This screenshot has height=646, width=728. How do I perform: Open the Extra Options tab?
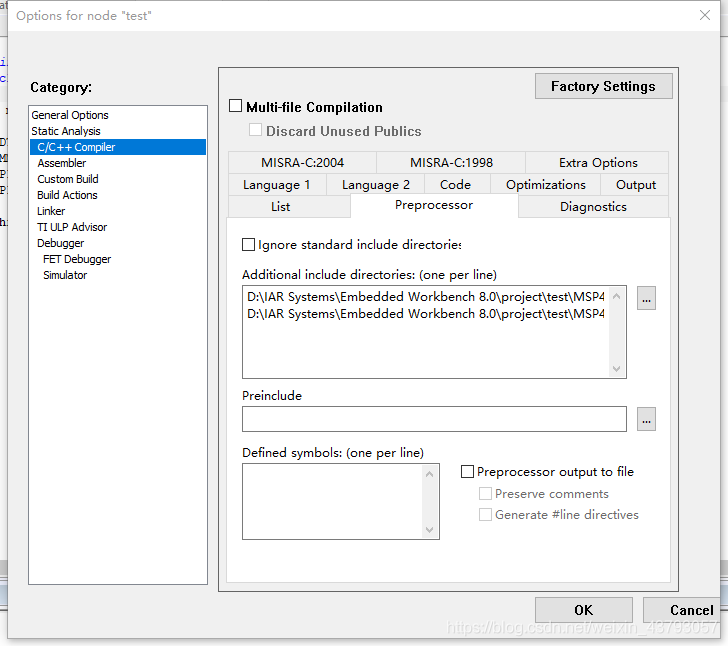coord(598,163)
